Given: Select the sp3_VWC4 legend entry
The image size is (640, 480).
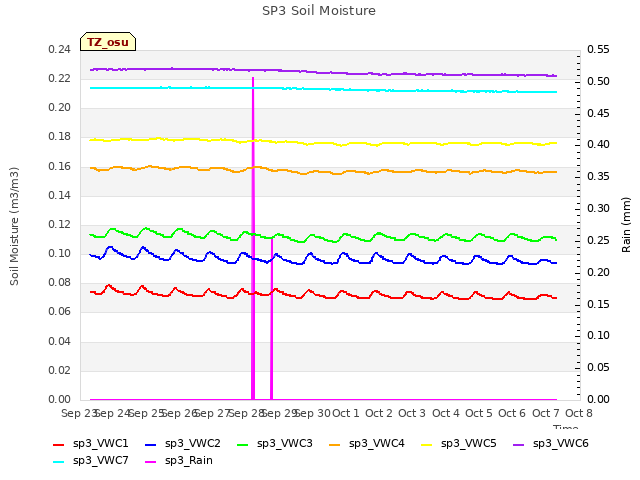Looking at the screenshot, I should coord(367,444).
